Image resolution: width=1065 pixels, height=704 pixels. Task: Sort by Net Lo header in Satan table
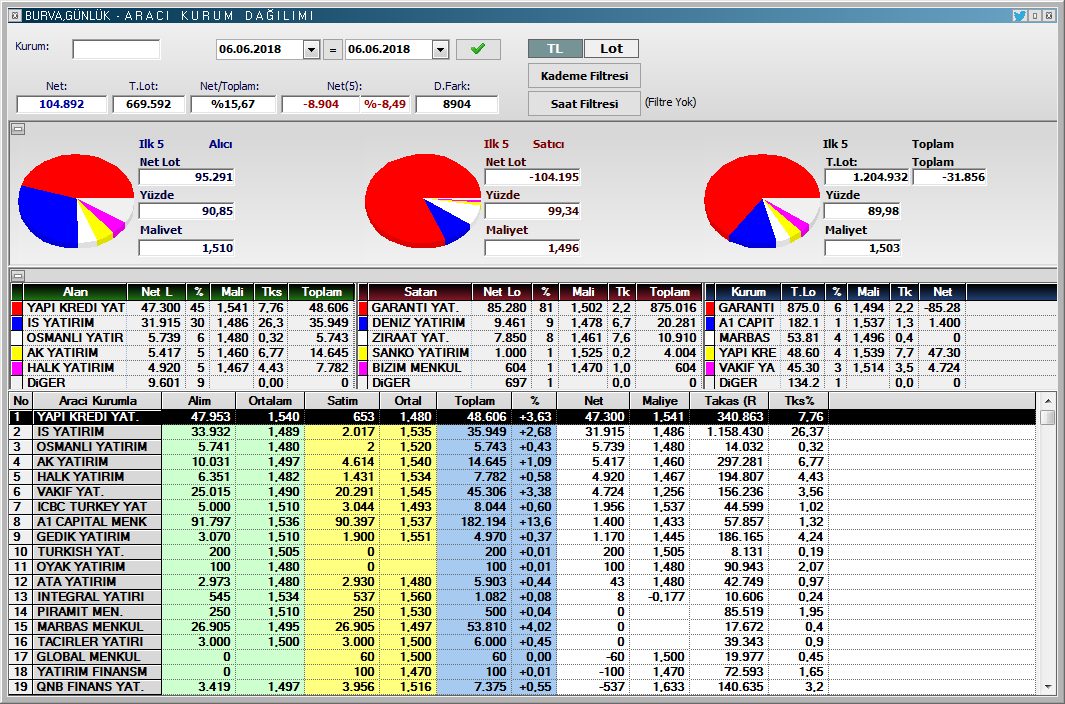(x=502, y=292)
